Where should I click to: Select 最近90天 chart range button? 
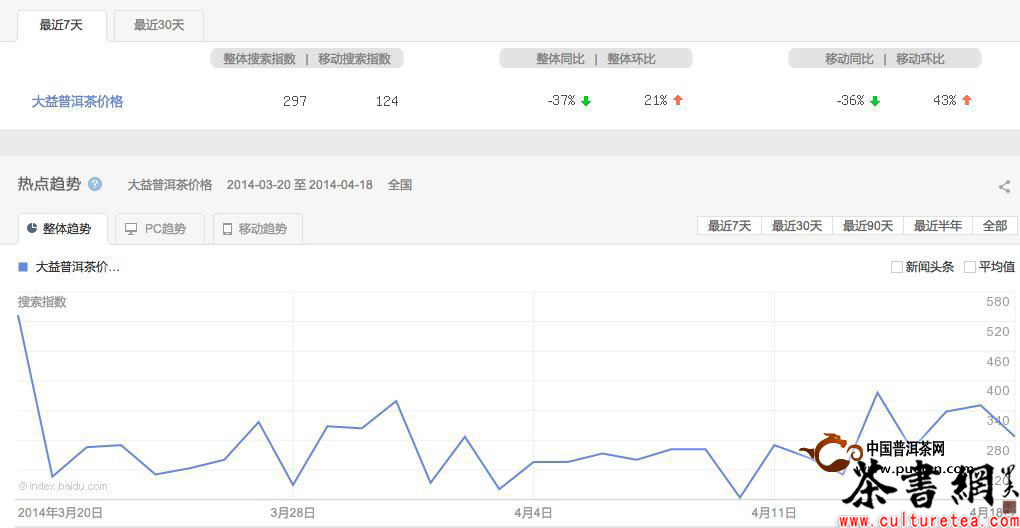coord(867,226)
